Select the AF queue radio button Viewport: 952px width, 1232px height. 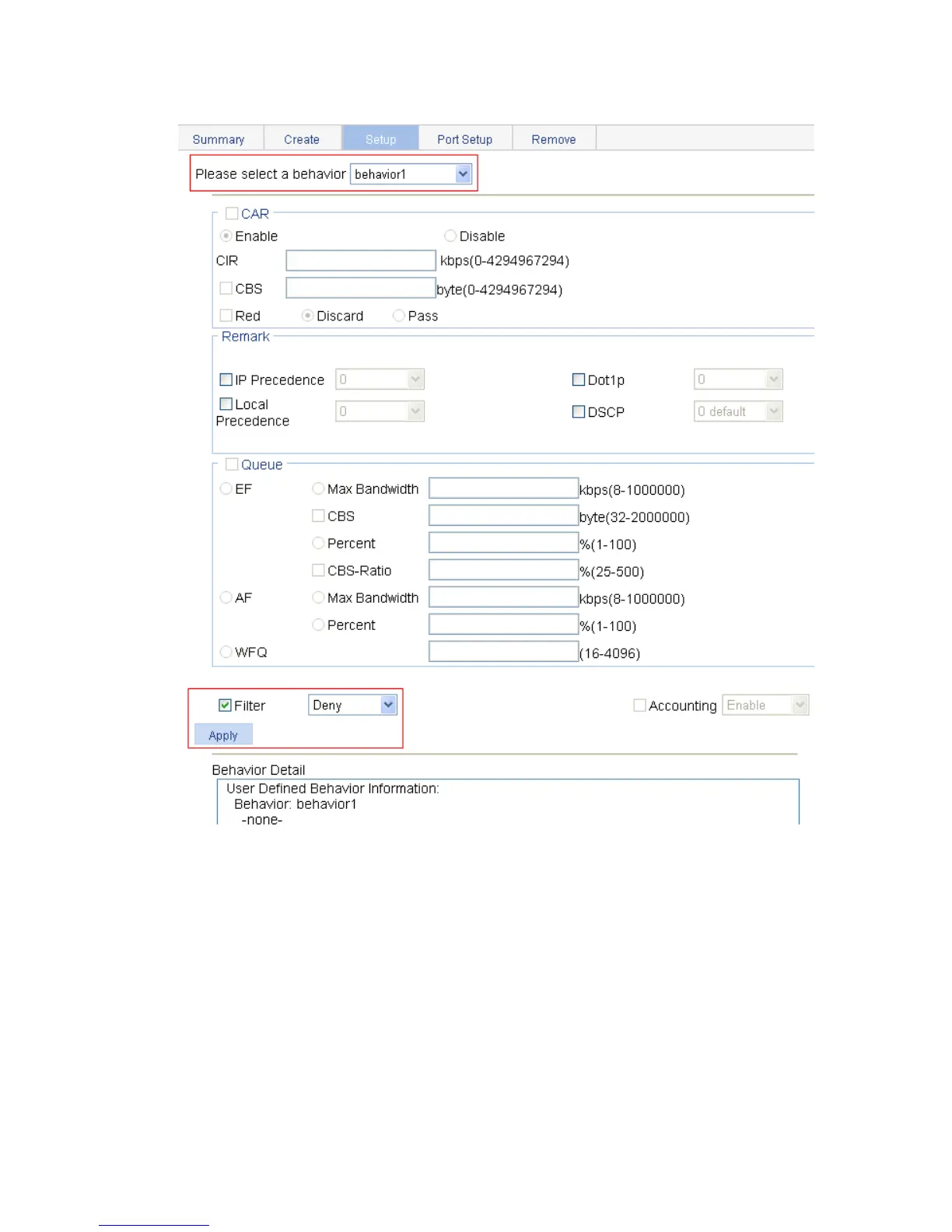pyautogui.click(x=226, y=597)
